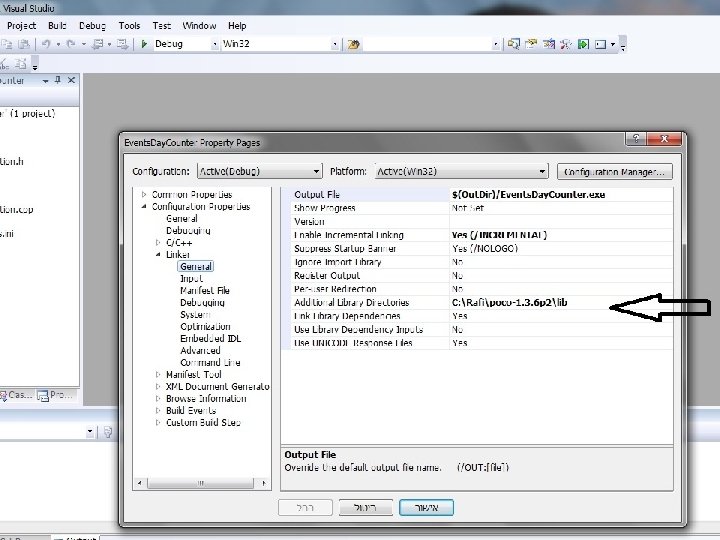Open the Build menu

tap(57, 26)
